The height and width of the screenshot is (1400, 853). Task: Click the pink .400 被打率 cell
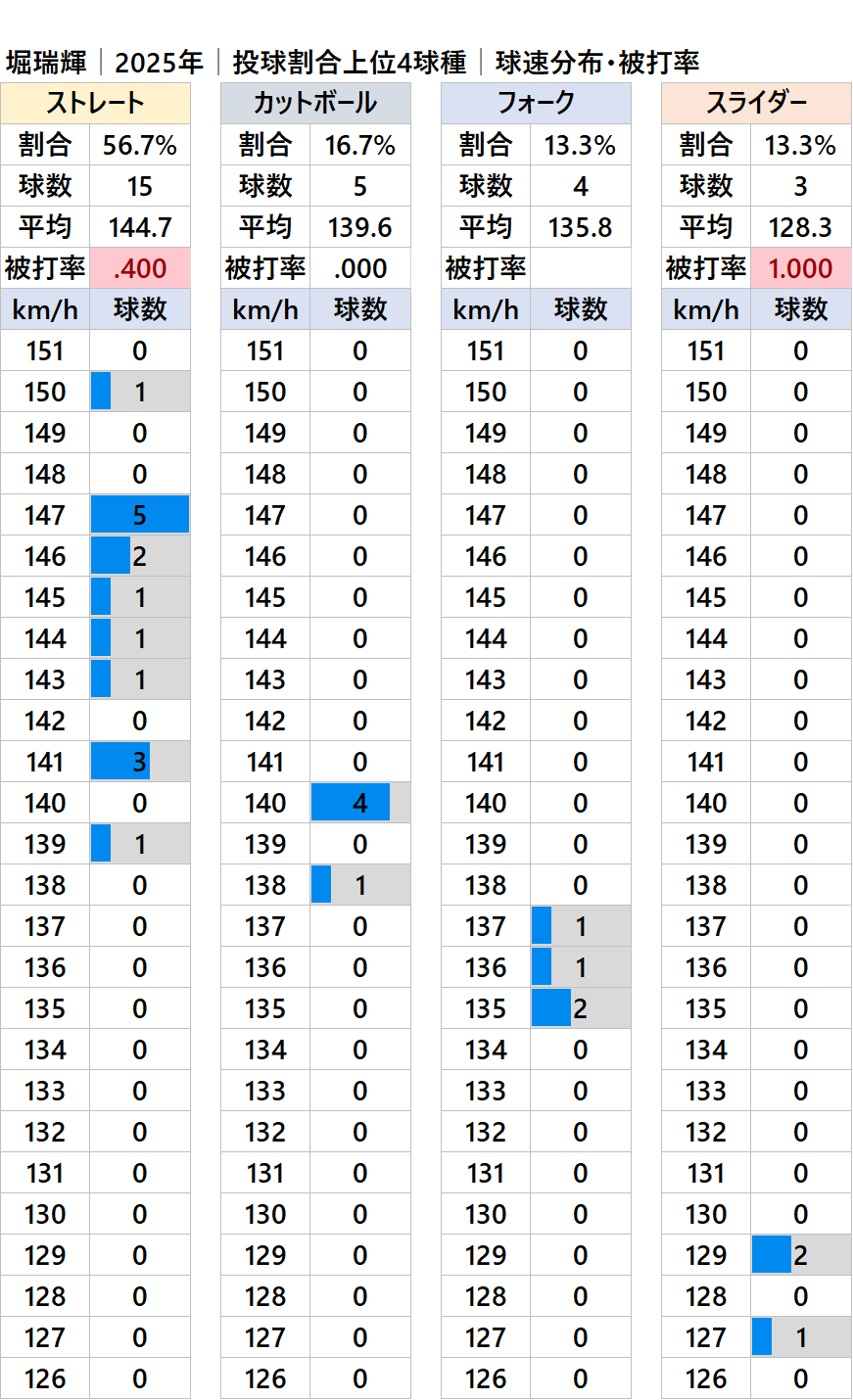[x=140, y=268]
